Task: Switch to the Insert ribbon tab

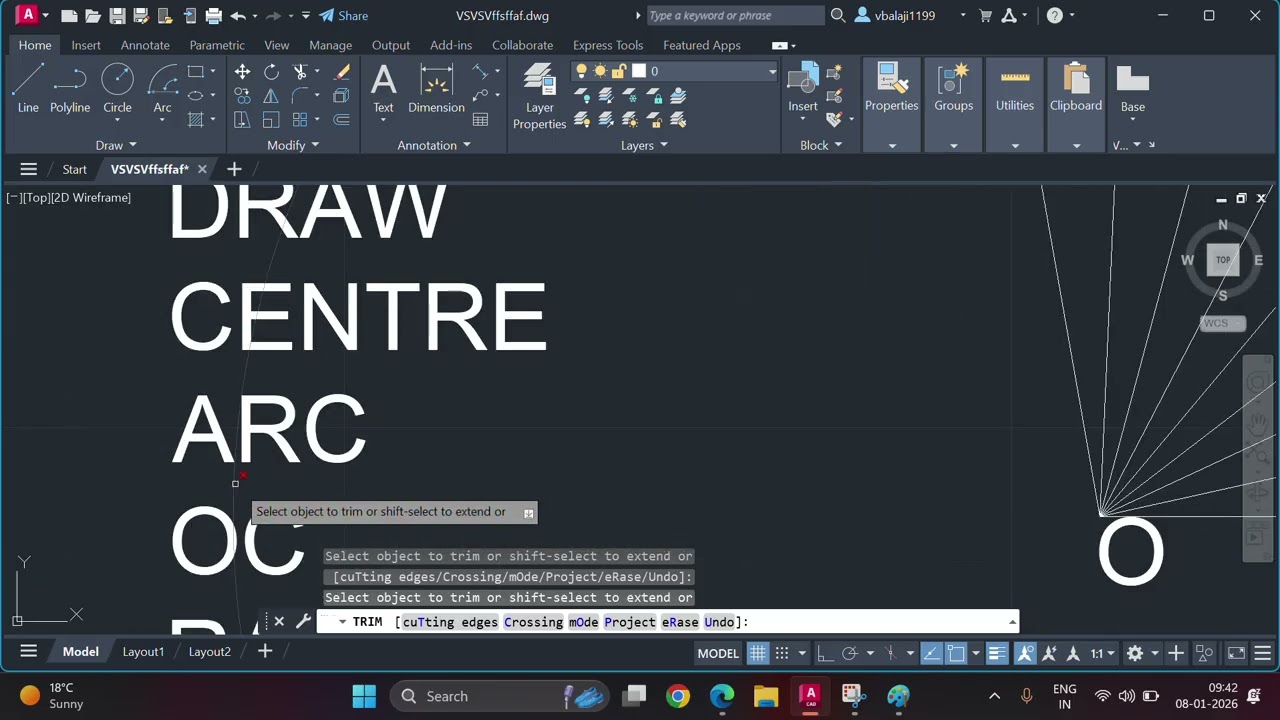Action: pos(85,45)
